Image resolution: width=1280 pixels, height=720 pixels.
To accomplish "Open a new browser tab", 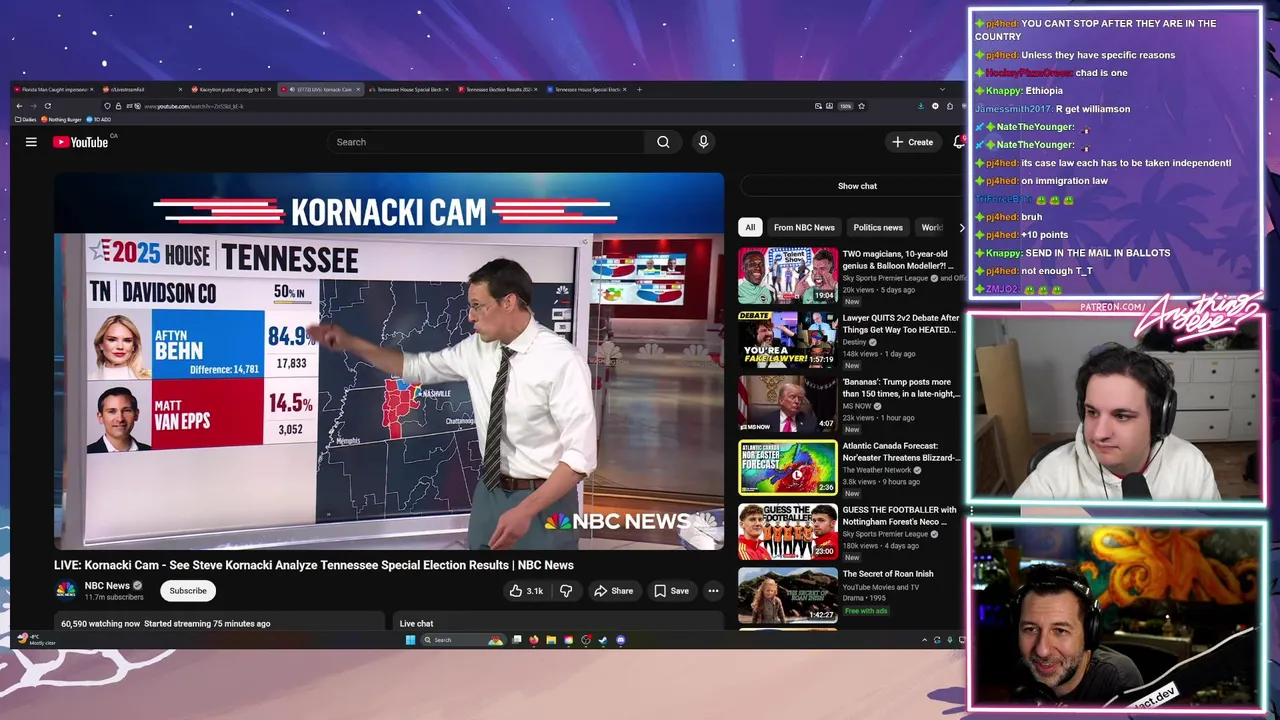I will 639,89.
